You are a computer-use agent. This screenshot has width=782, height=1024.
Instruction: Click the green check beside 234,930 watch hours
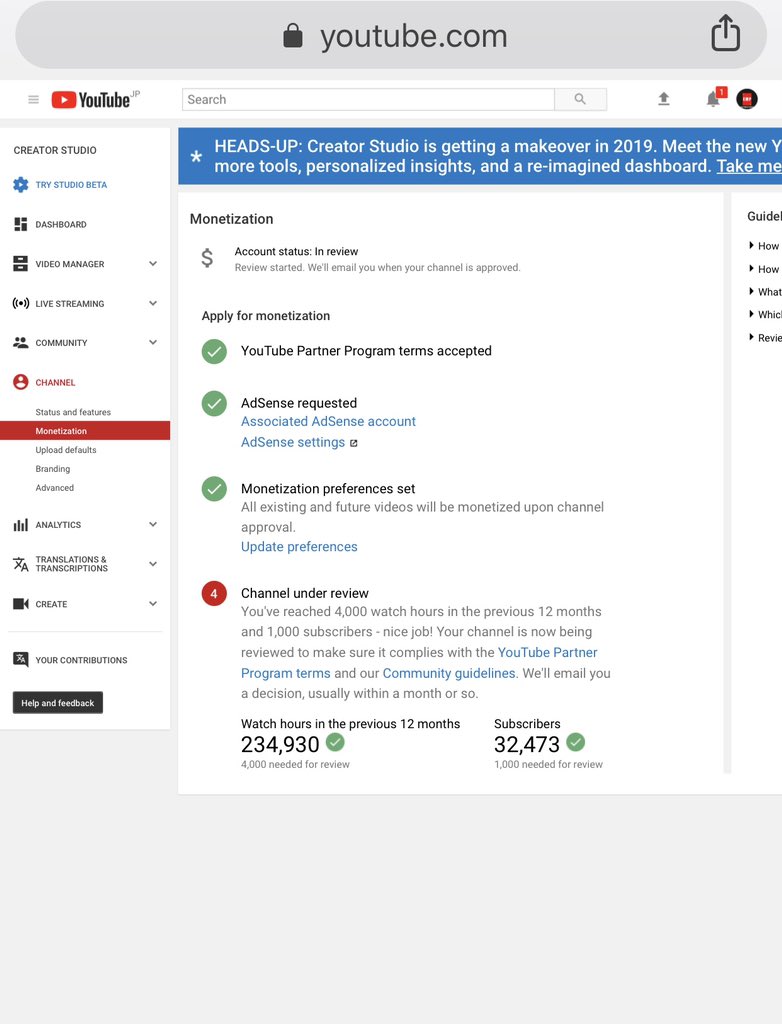coord(335,742)
